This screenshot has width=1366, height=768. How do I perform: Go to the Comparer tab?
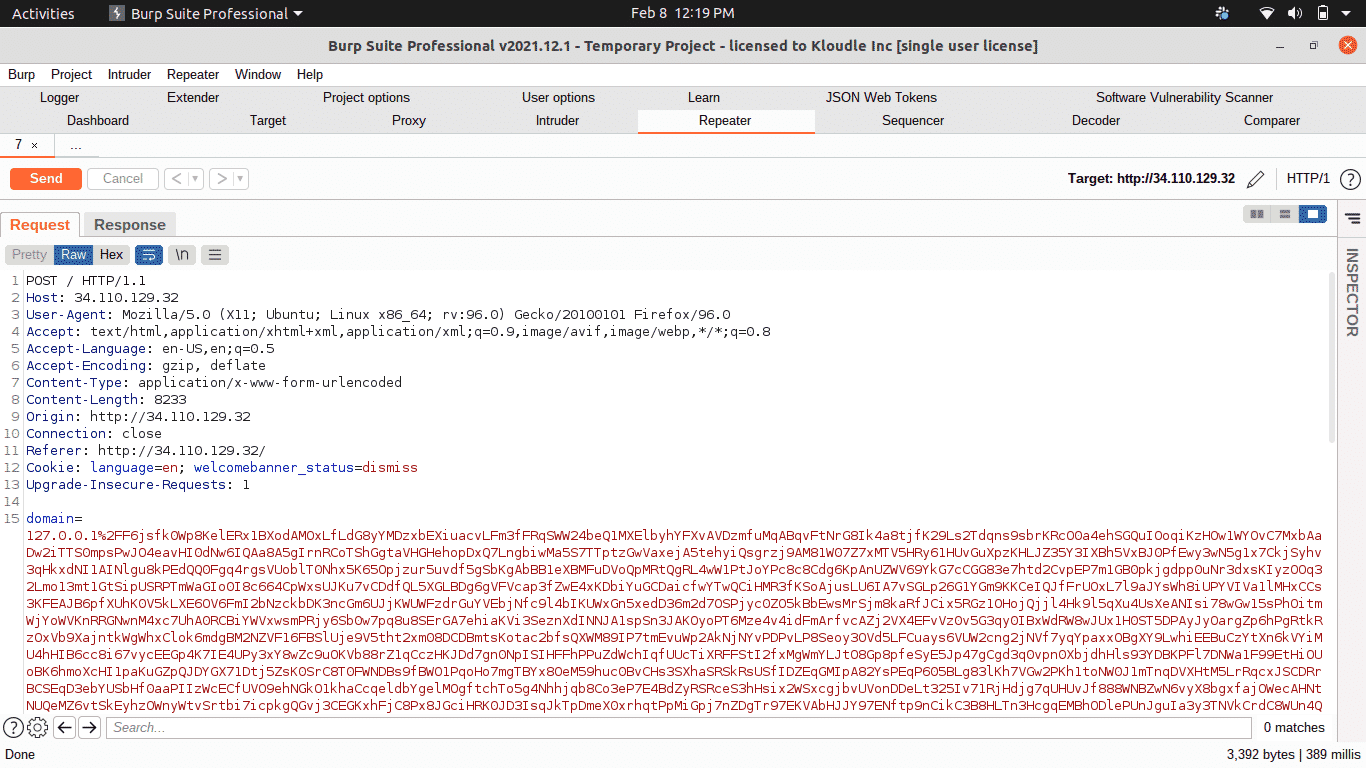pyautogui.click(x=1272, y=121)
